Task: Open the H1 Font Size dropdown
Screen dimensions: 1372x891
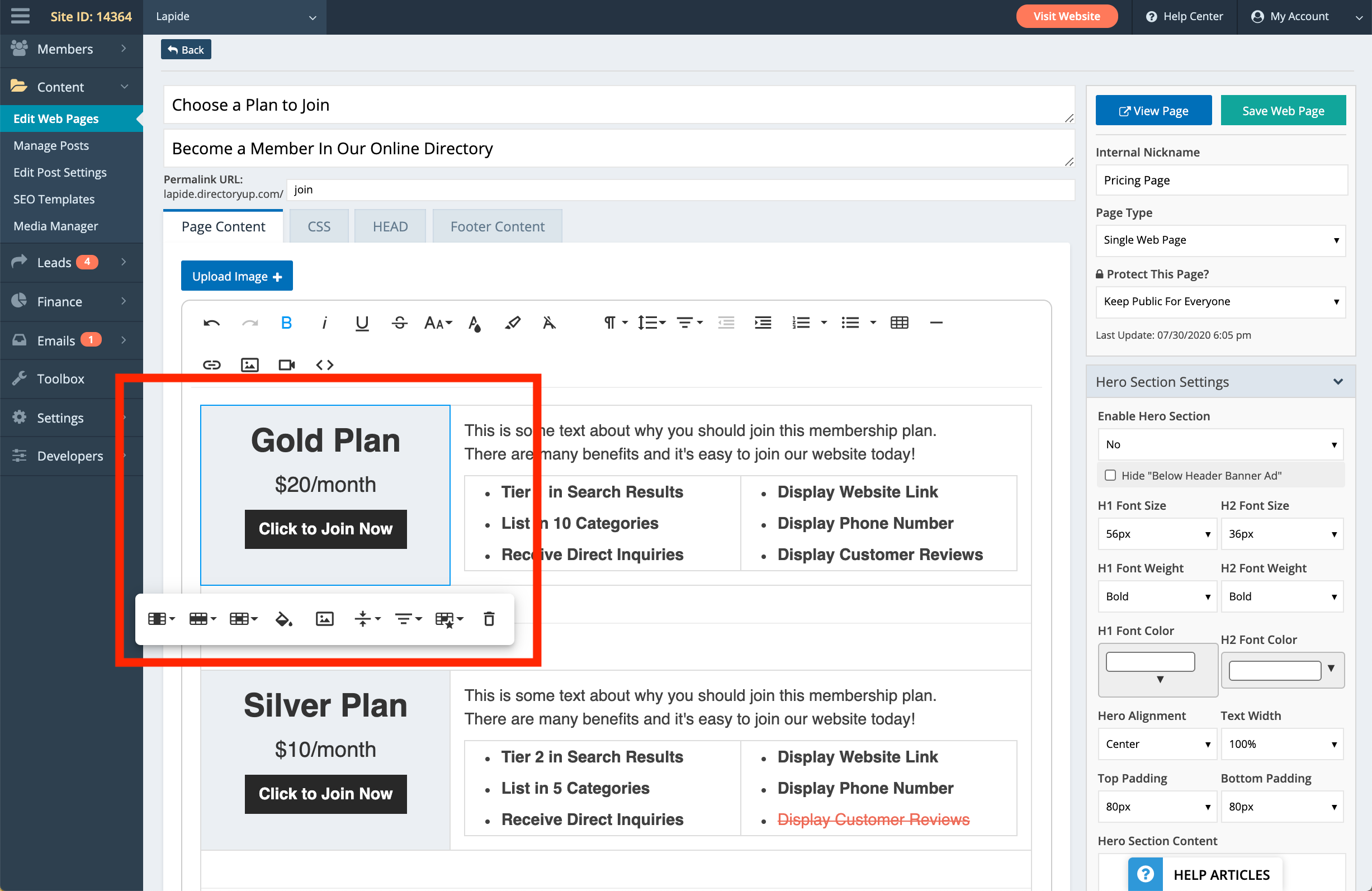Action: click(1157, 534)
